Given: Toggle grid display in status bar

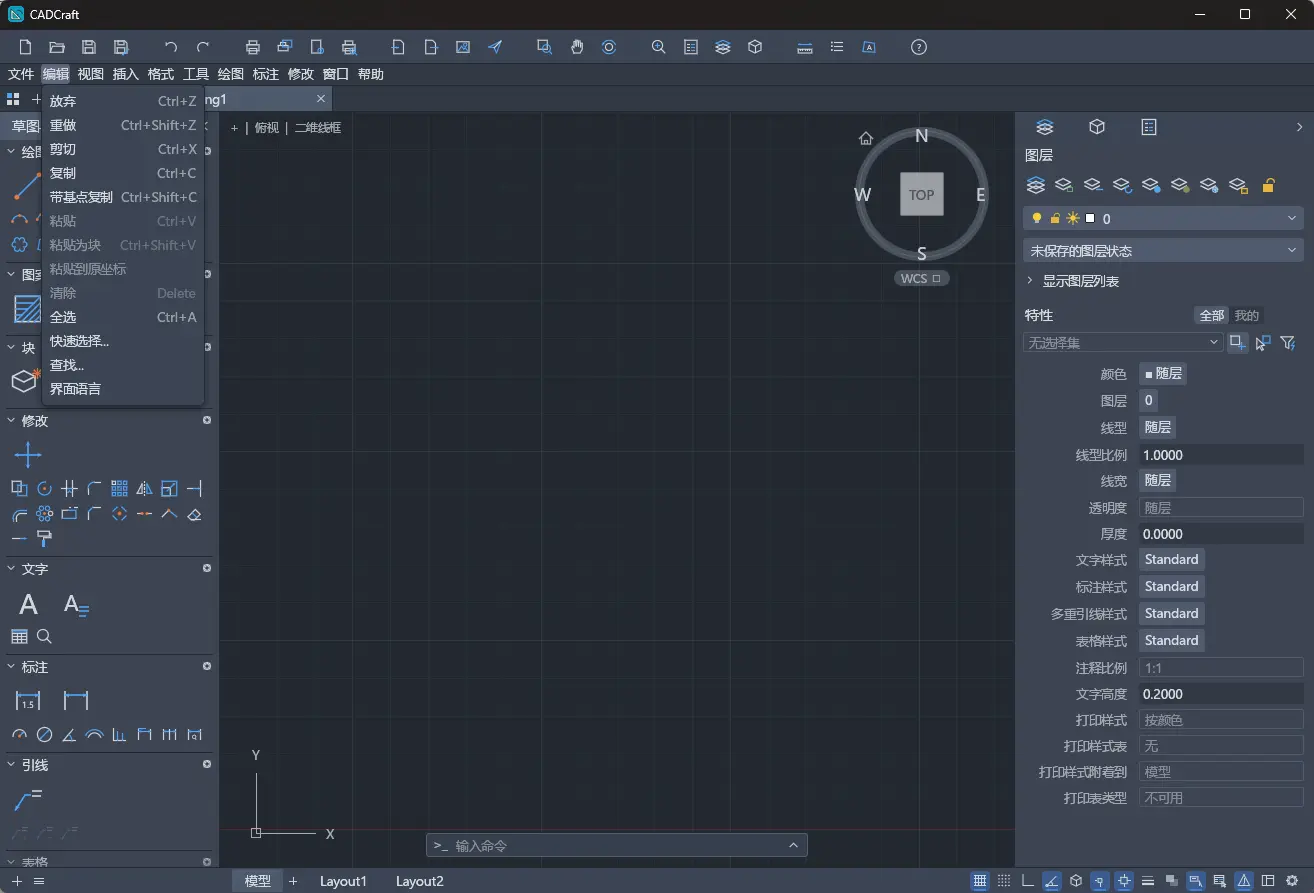Looking at the screenshot, I should 980,881.
